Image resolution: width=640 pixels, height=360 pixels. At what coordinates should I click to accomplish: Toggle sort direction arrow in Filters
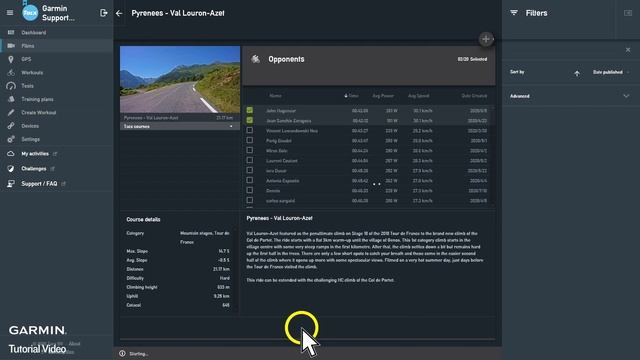click(577, 73)
